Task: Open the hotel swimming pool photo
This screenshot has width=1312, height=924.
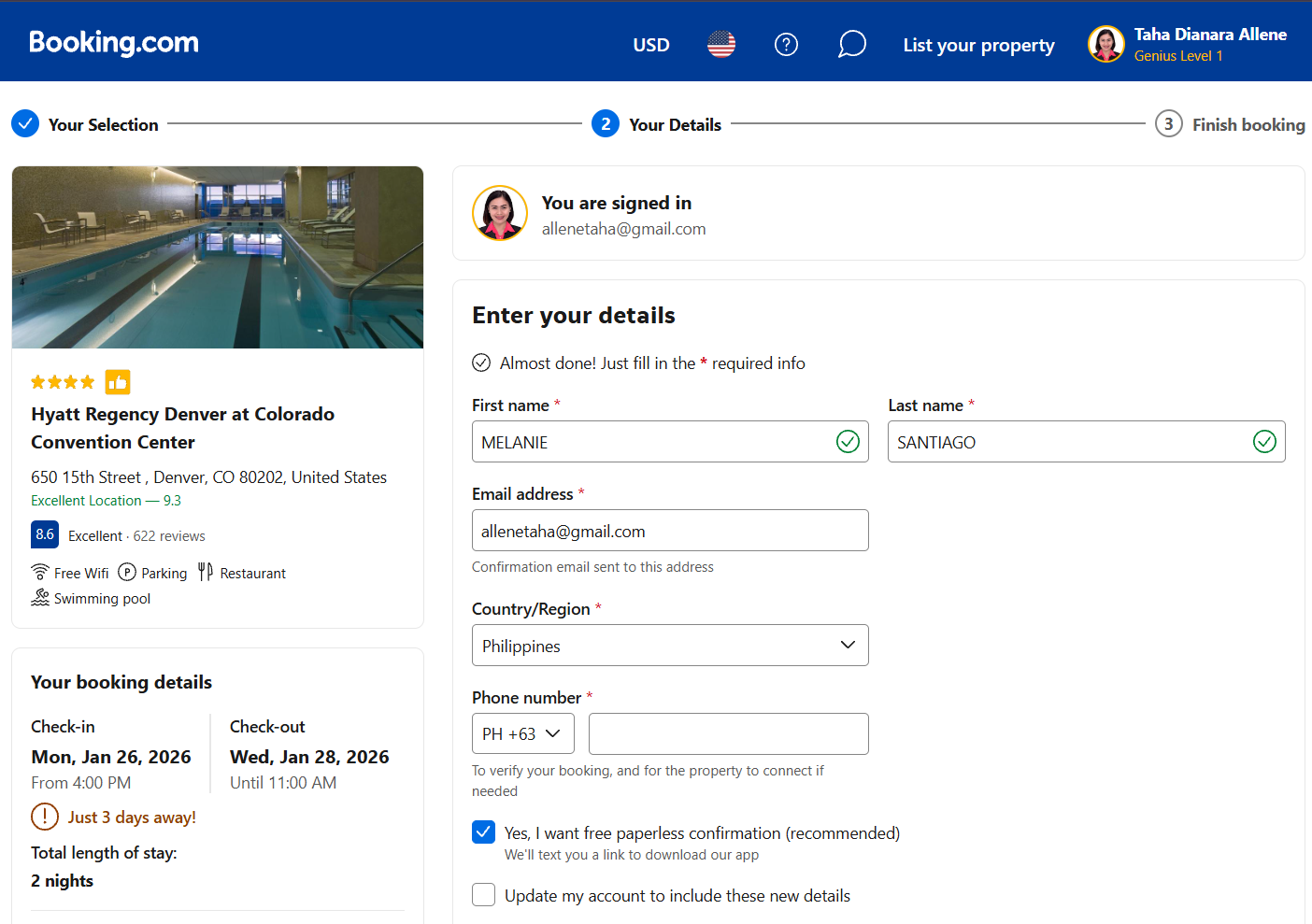Action: (x=218, y=257)
